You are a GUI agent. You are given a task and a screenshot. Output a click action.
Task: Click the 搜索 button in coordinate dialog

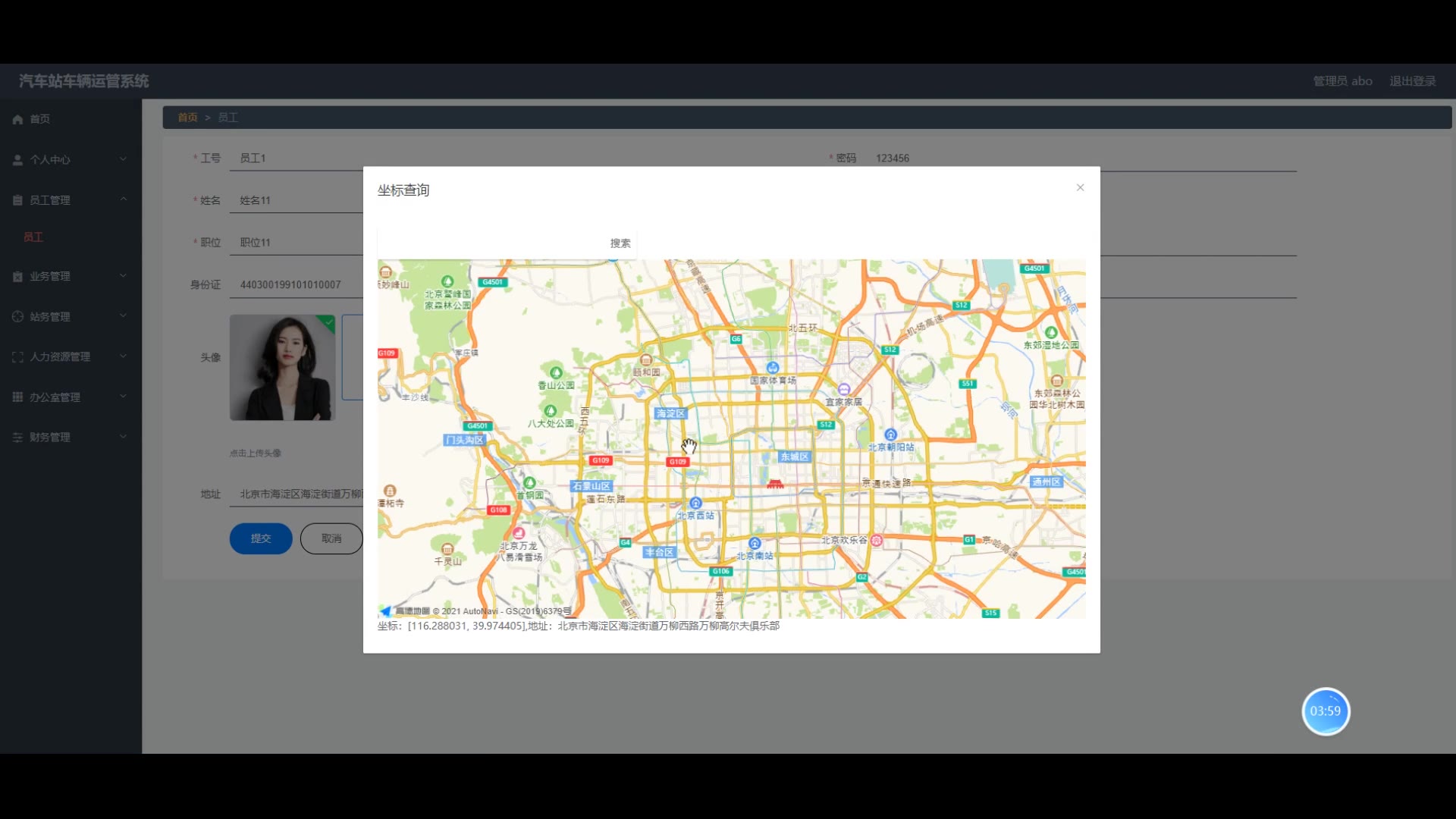pos(620,243)
